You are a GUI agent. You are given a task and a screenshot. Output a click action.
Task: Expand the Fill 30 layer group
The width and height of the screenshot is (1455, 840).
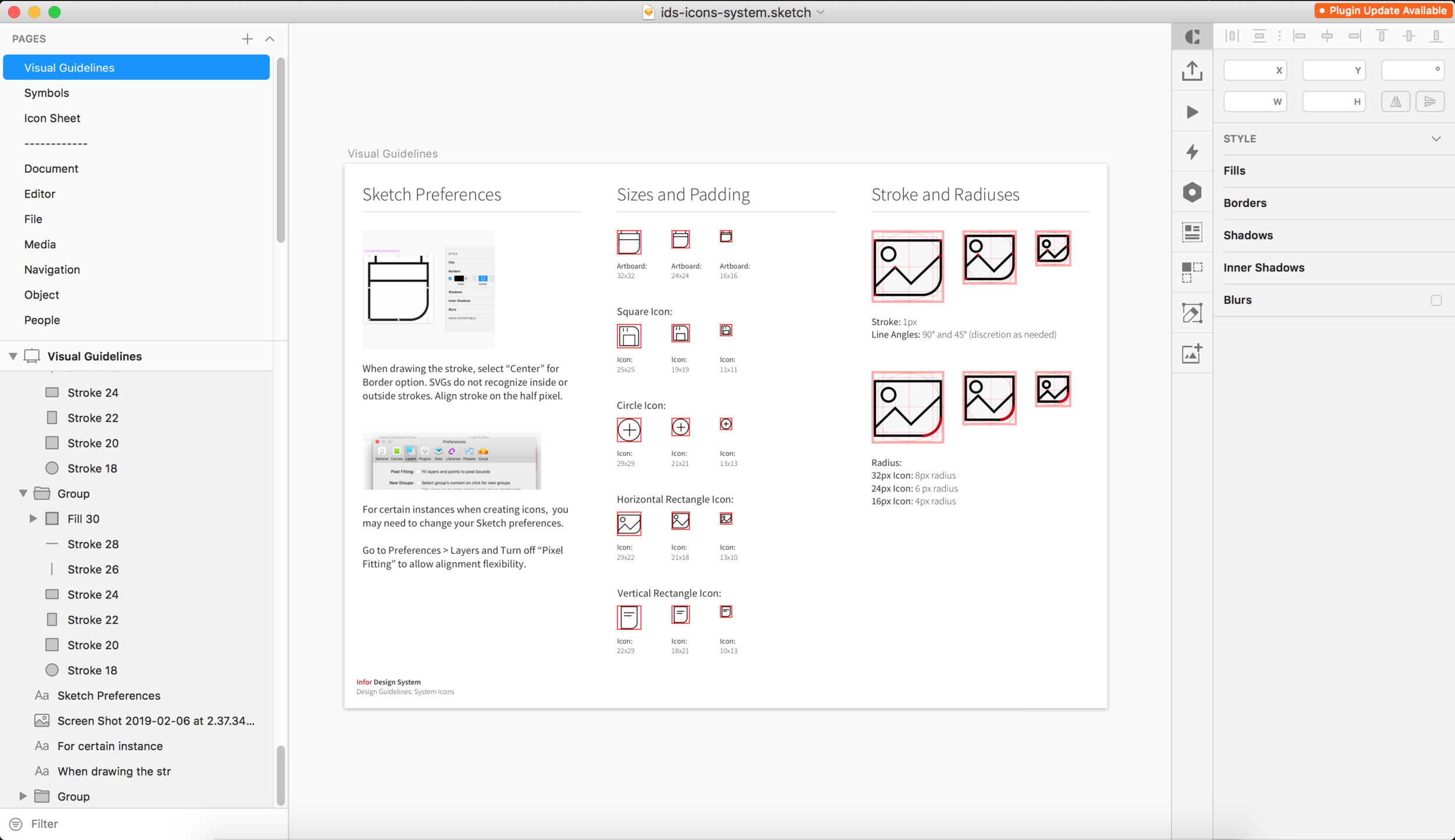pyautogui.click(x=33, y=518)
